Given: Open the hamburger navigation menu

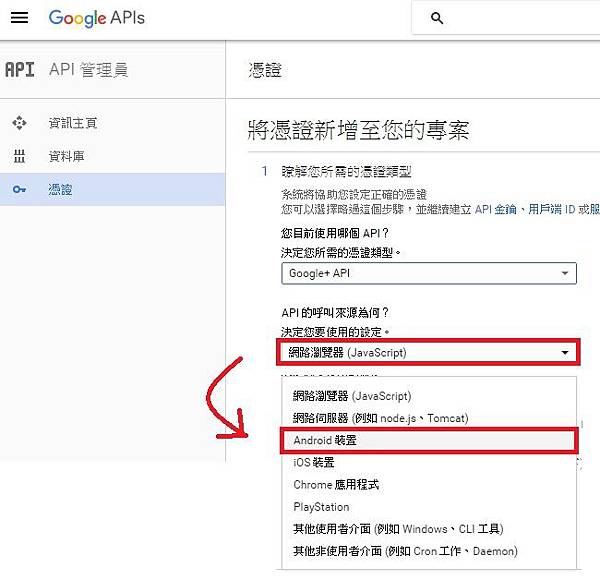Looking at the screenshot, I should (x=19, y=18).
